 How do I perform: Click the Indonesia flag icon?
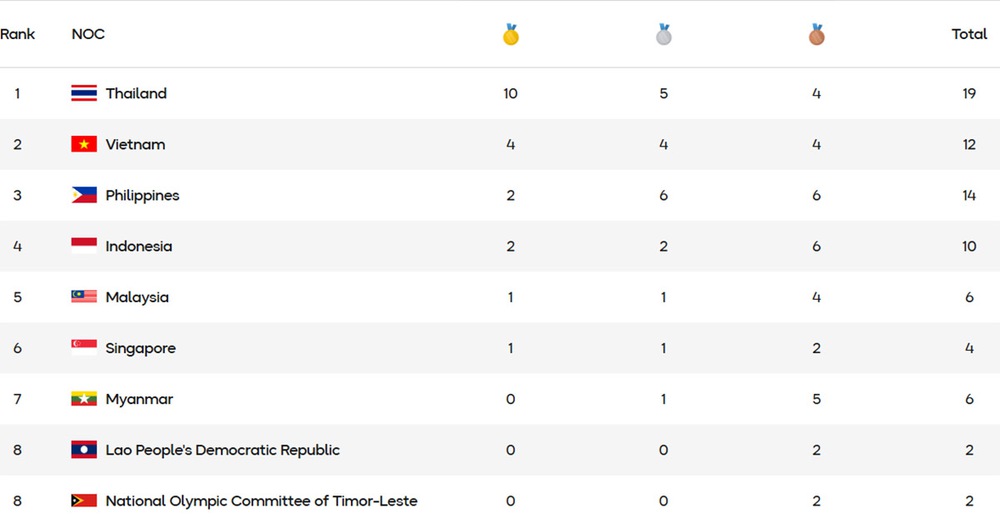point(84,247)
